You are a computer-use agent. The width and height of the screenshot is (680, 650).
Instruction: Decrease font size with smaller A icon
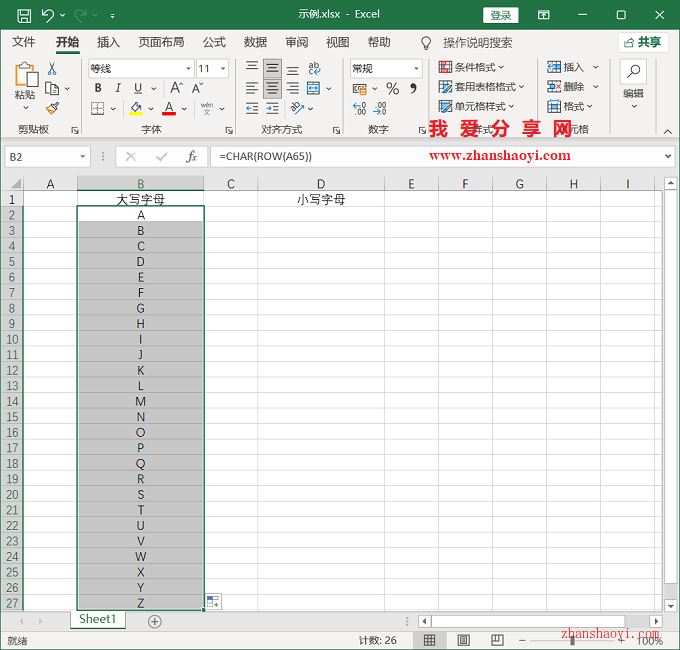coord(197,88)
